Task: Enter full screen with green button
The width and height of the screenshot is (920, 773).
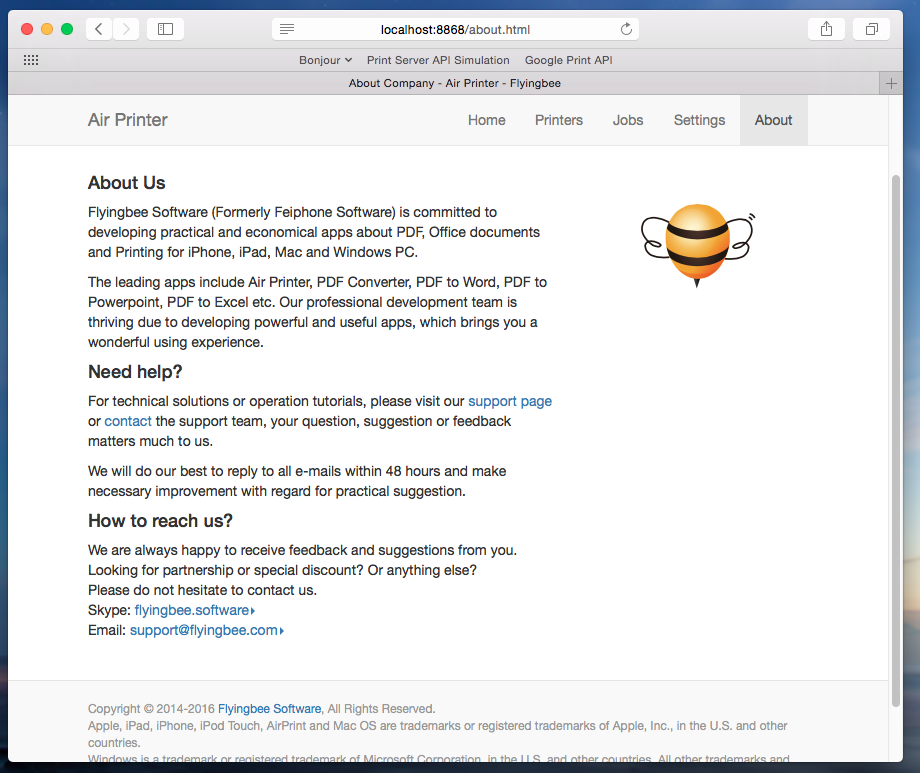Action: 67,29
